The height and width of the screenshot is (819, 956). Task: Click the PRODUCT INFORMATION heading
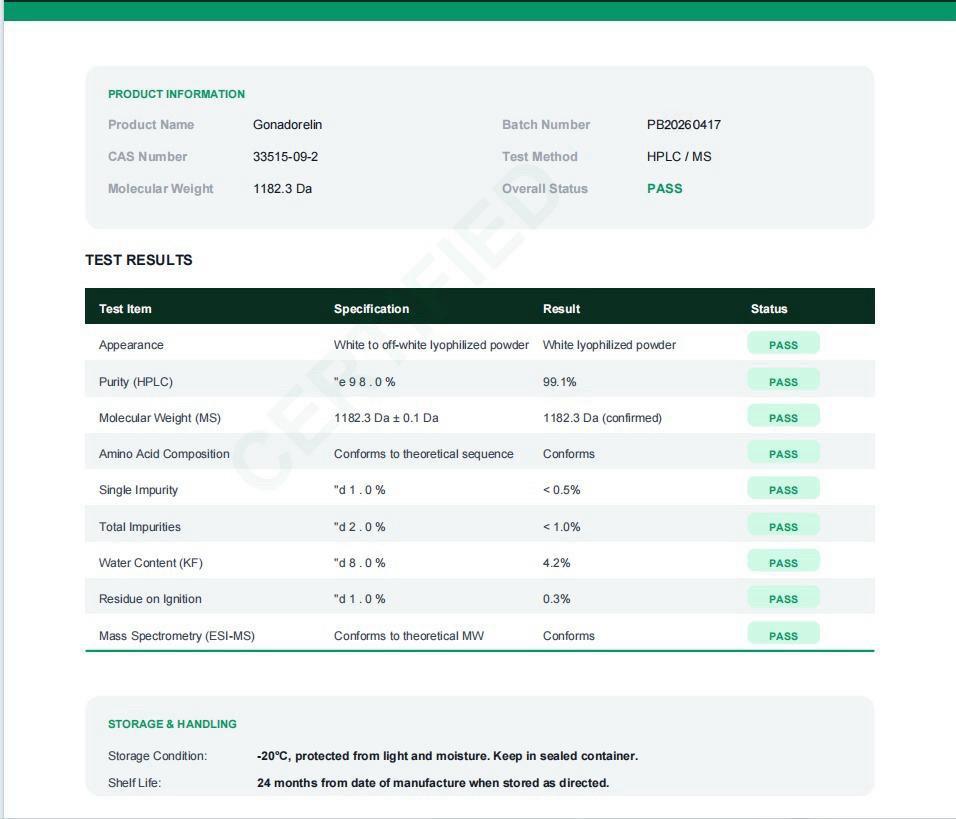tap(176, 94)
